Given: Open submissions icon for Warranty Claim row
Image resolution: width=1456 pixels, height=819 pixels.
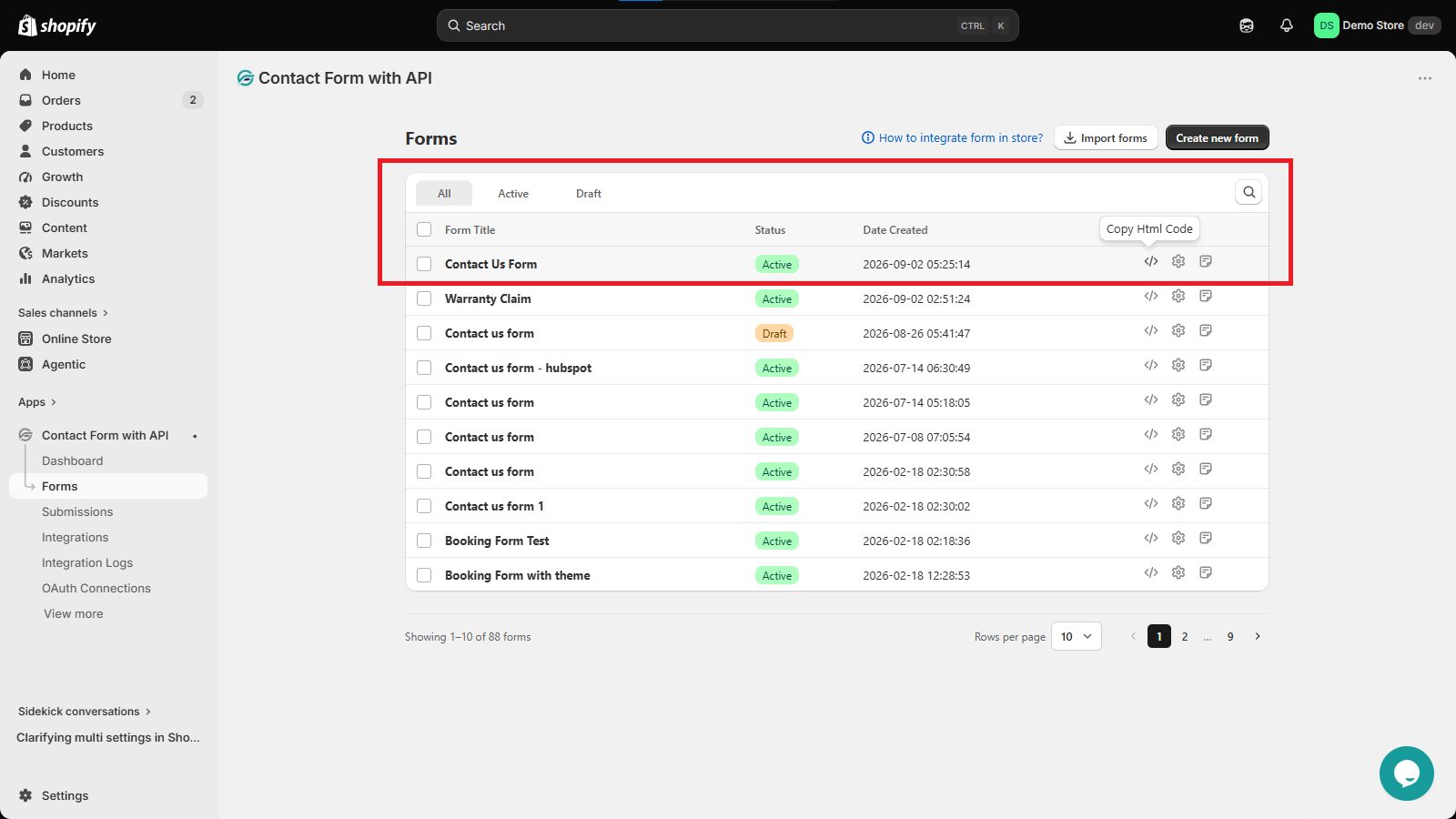Looking at the screenshot, I should [x=1206, y=296].
